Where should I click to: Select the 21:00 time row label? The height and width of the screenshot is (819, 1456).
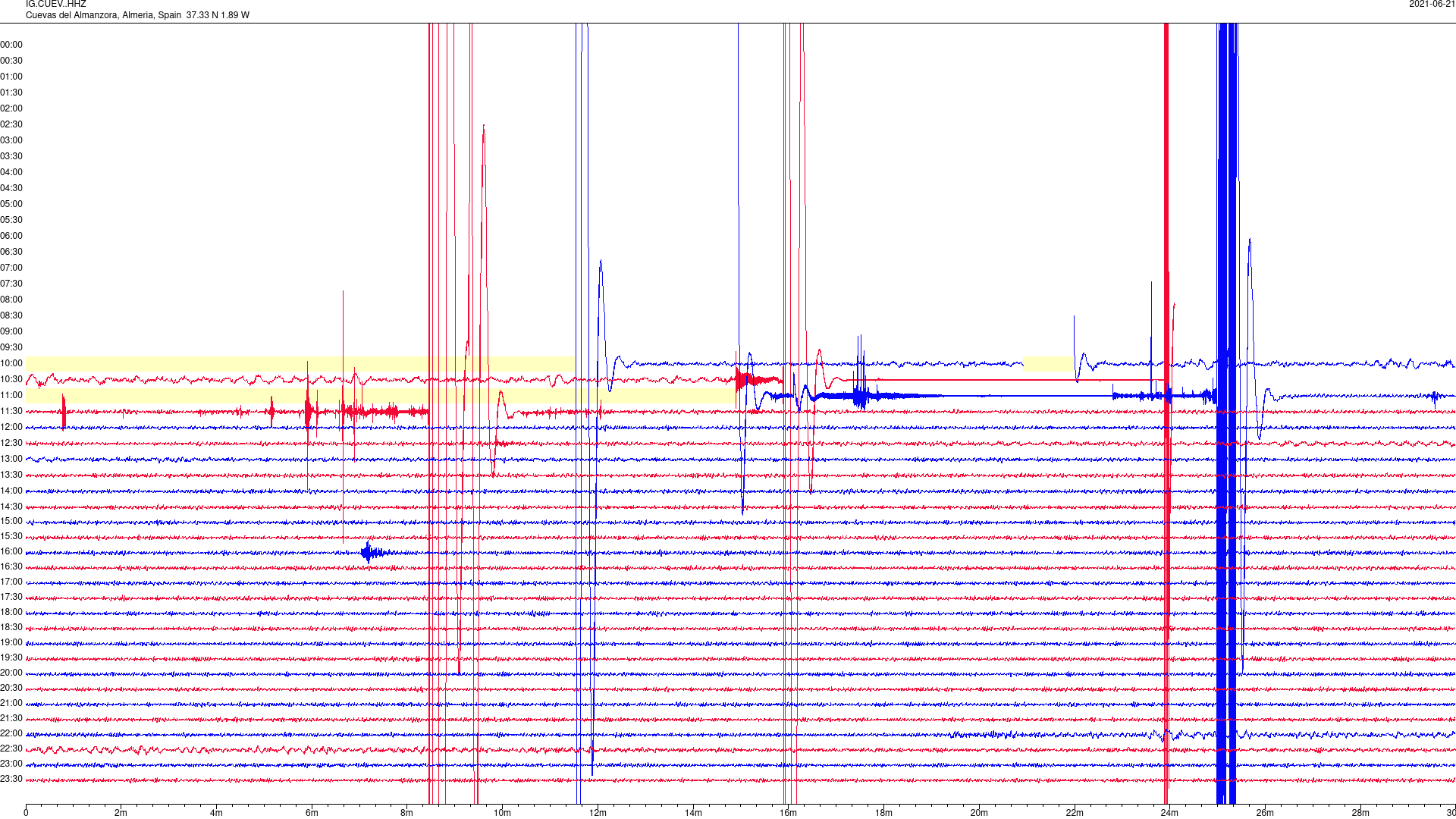click(x=11, y=703)
